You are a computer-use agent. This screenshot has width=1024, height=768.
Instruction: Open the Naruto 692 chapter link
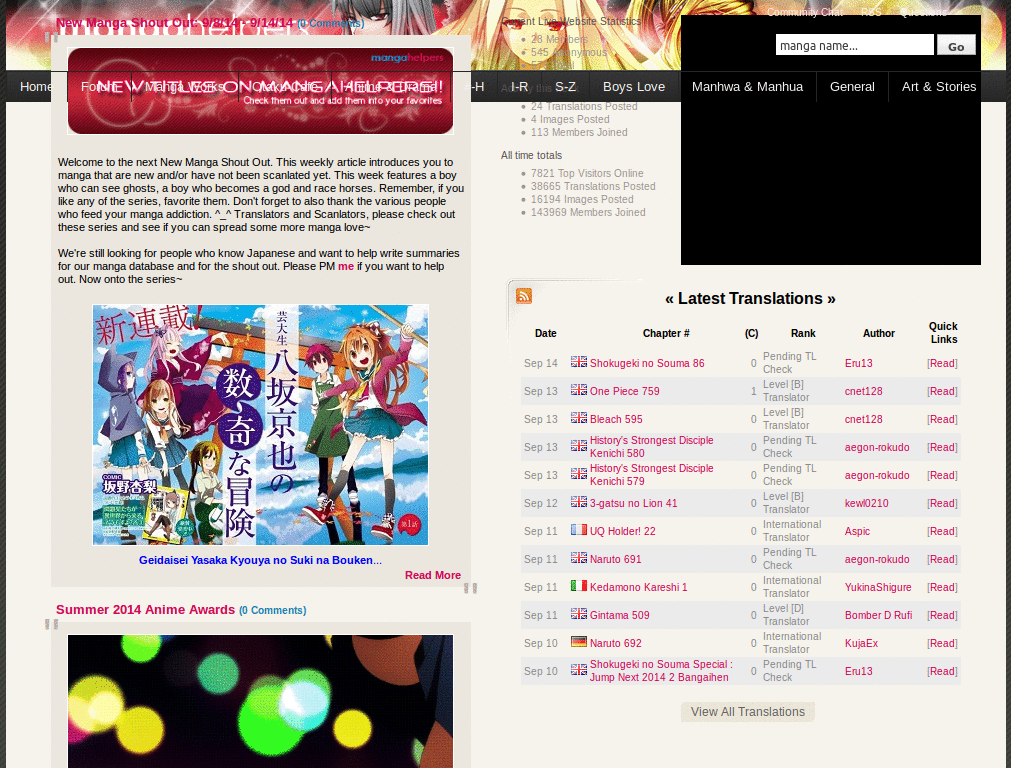pyautogui.click(x=615, y=643)
